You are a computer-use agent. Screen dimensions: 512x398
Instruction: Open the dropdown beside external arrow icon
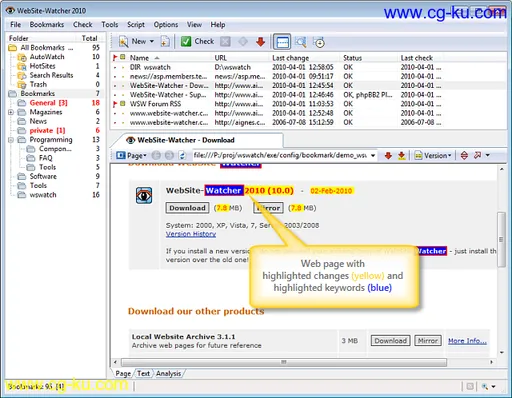coord(488,156)
